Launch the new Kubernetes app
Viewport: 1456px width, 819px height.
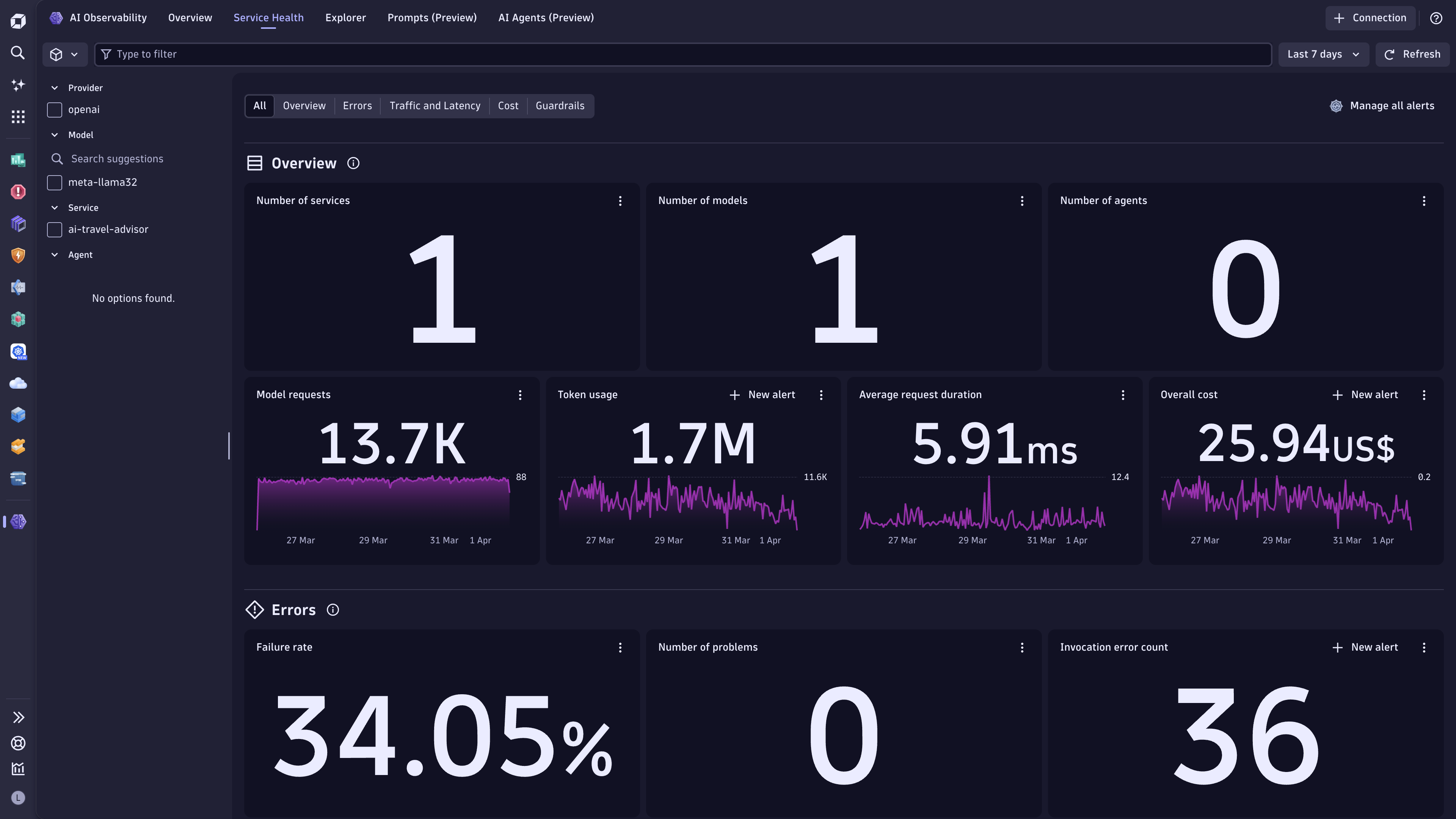pyautogui.click(x=17, y=351)
